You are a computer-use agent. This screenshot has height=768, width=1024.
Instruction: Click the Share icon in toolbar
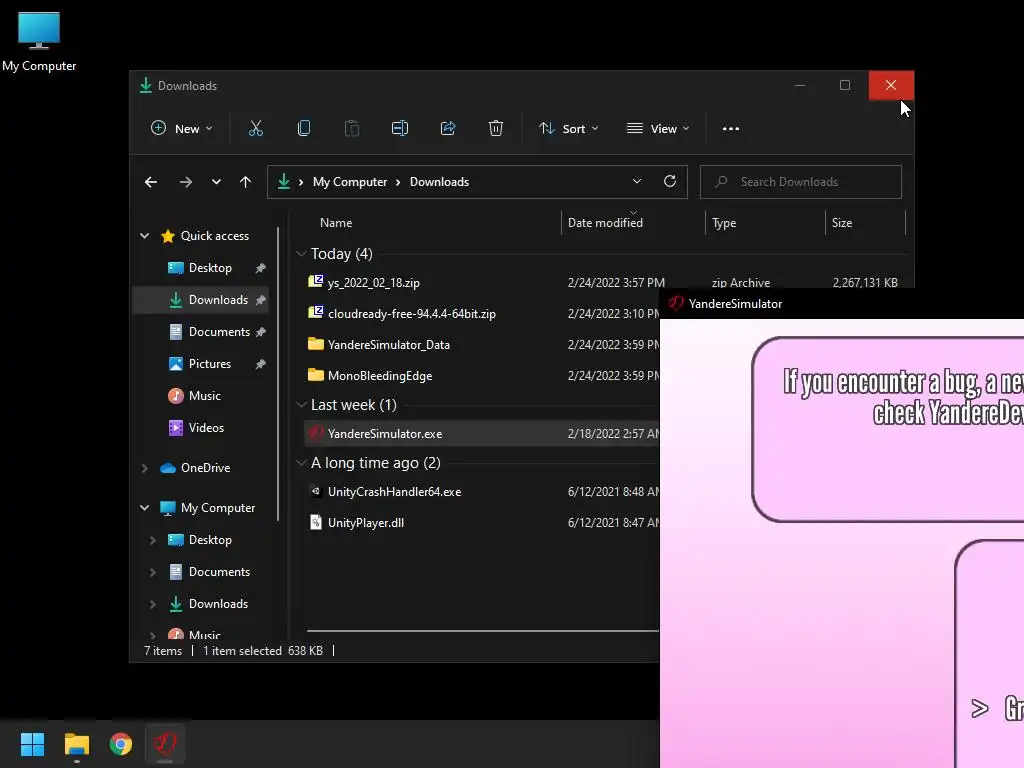tap(448, 129)
